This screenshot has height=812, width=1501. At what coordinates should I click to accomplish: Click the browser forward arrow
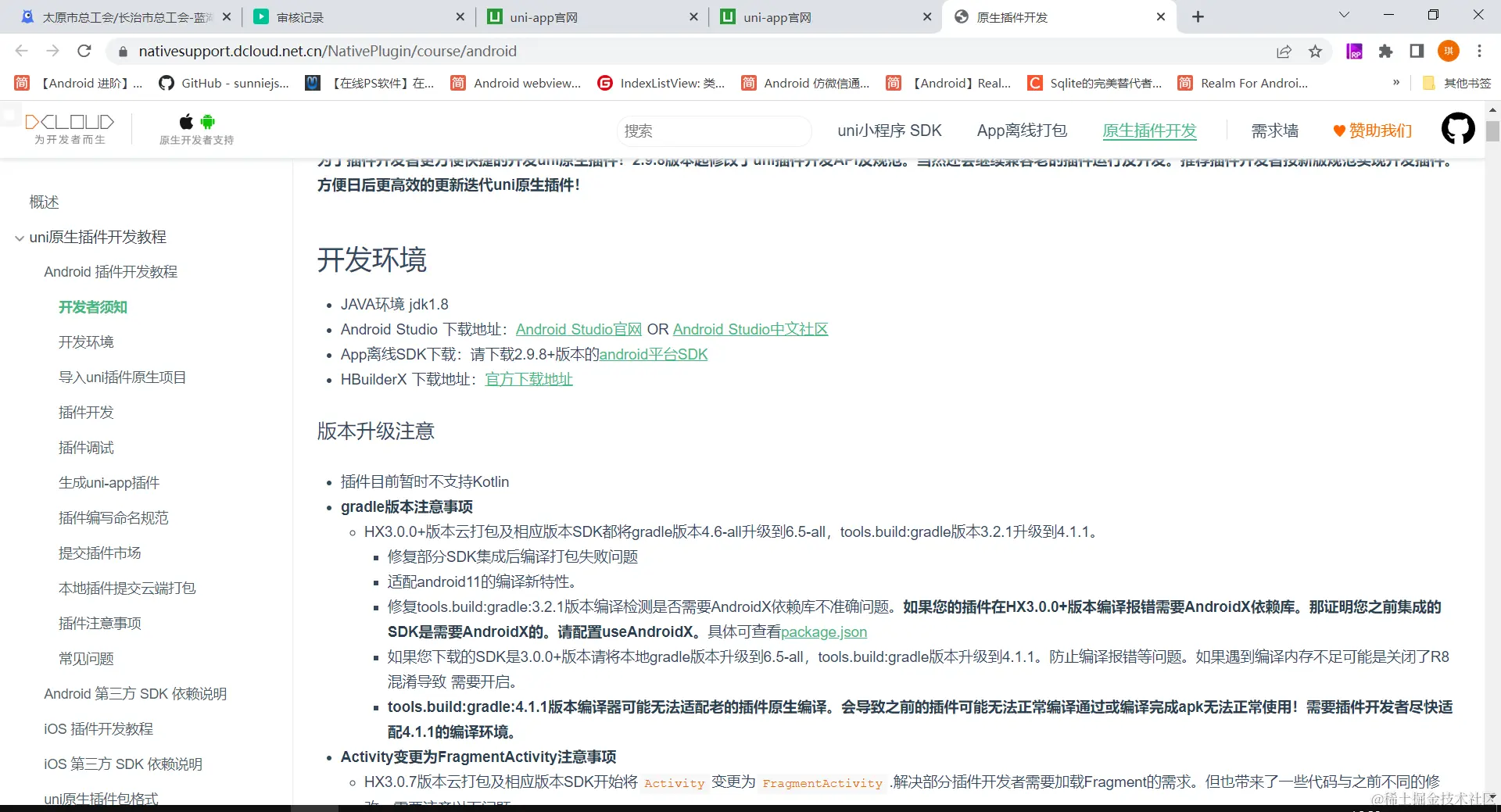click(x=52, y=51)
